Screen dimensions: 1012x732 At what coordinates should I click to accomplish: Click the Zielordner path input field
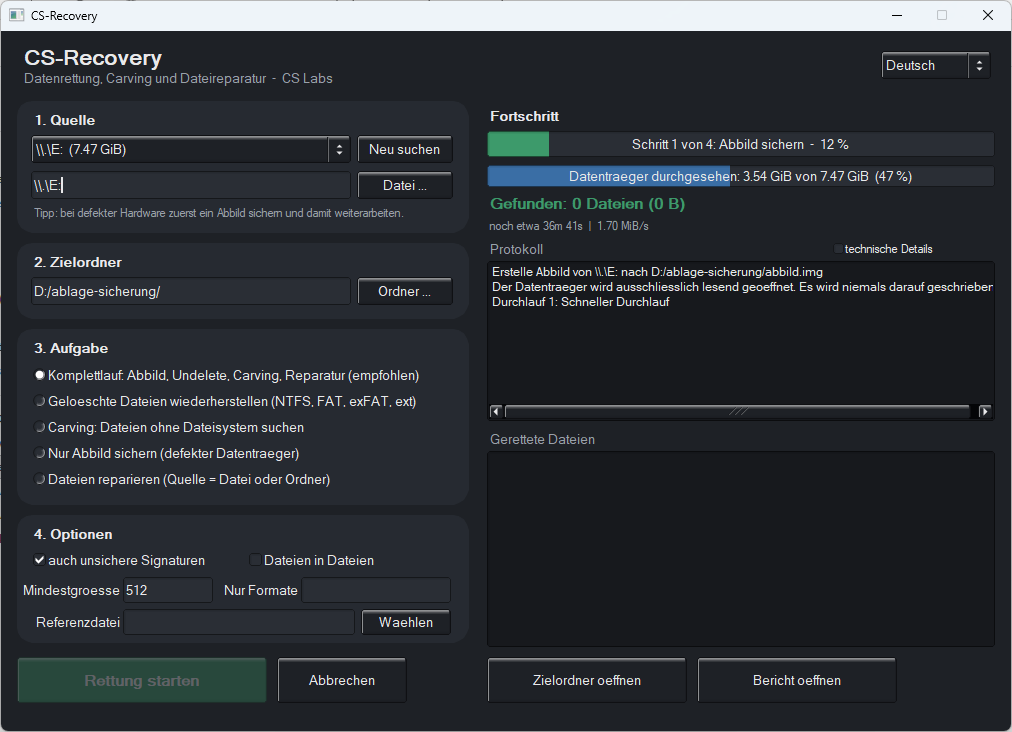pyautogui.click(x=191, y=291)
